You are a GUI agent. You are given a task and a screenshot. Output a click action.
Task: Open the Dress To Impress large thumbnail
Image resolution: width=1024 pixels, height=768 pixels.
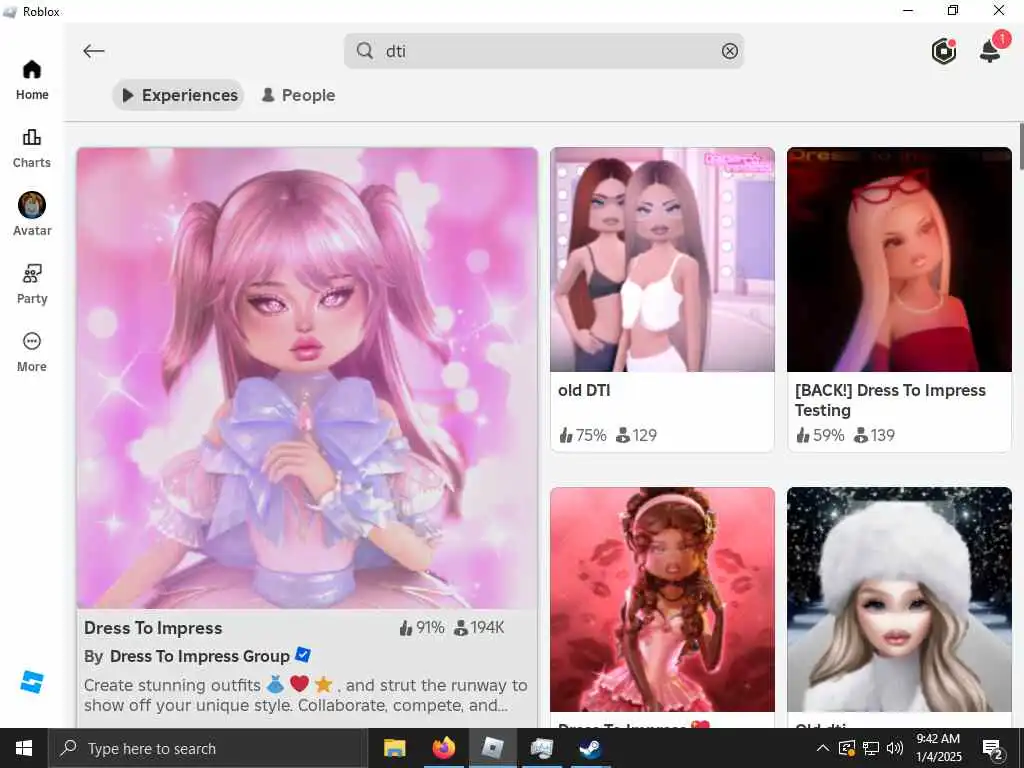point(307,378)
